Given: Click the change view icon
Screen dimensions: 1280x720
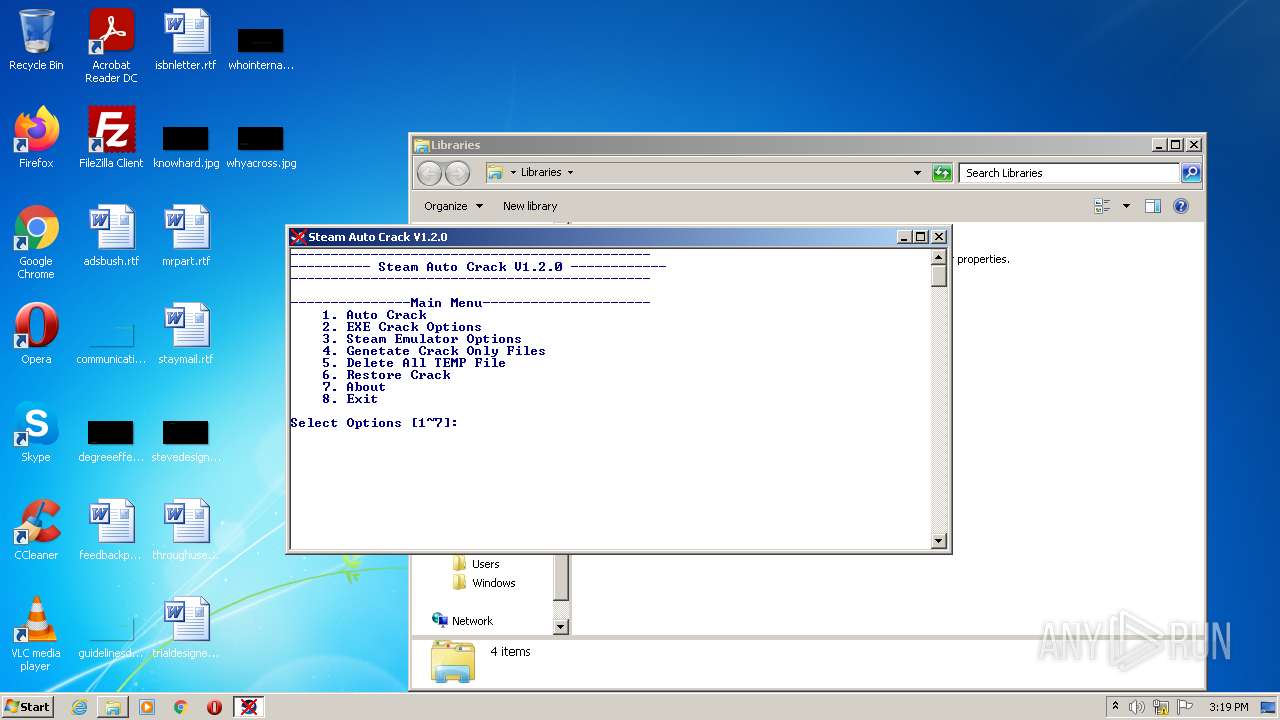Looking at the screenshot, I should click(x=1103, y=206).
